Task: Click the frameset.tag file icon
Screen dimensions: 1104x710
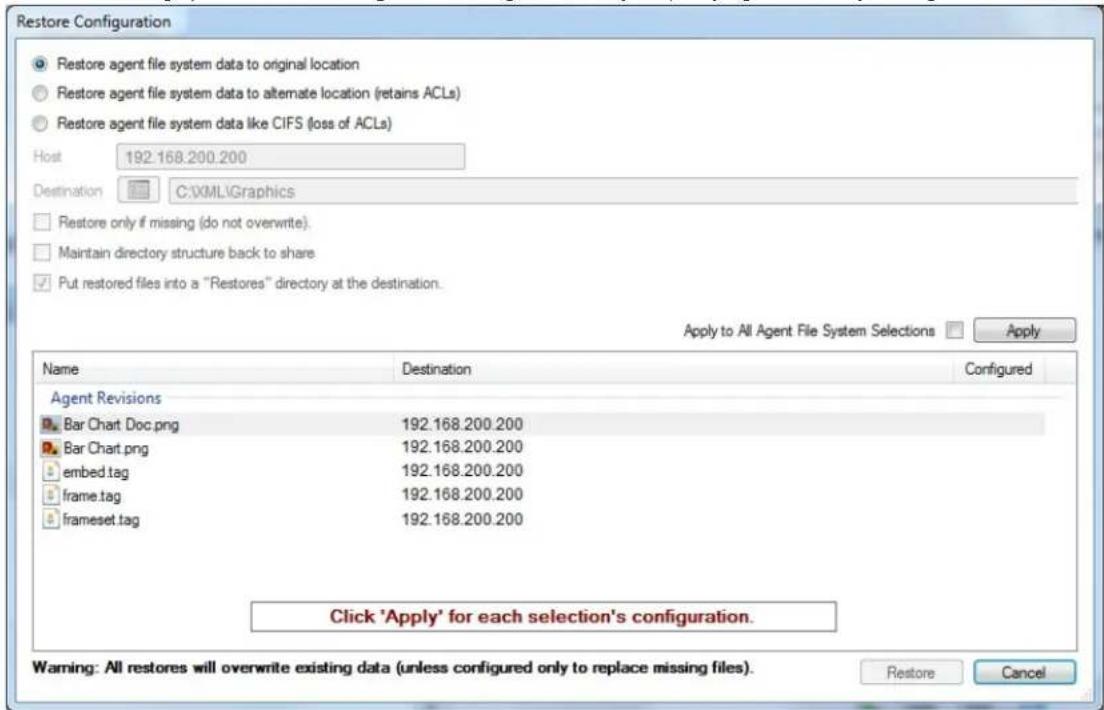Action: (50, 519)
